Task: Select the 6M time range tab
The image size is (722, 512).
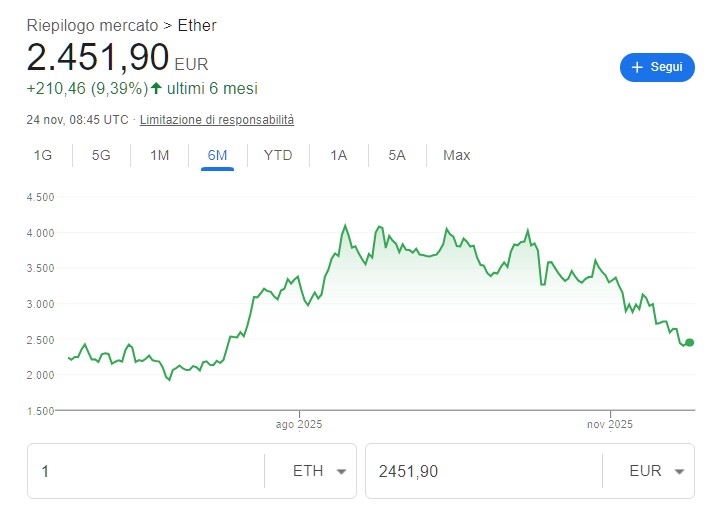Action: [217, 155]
